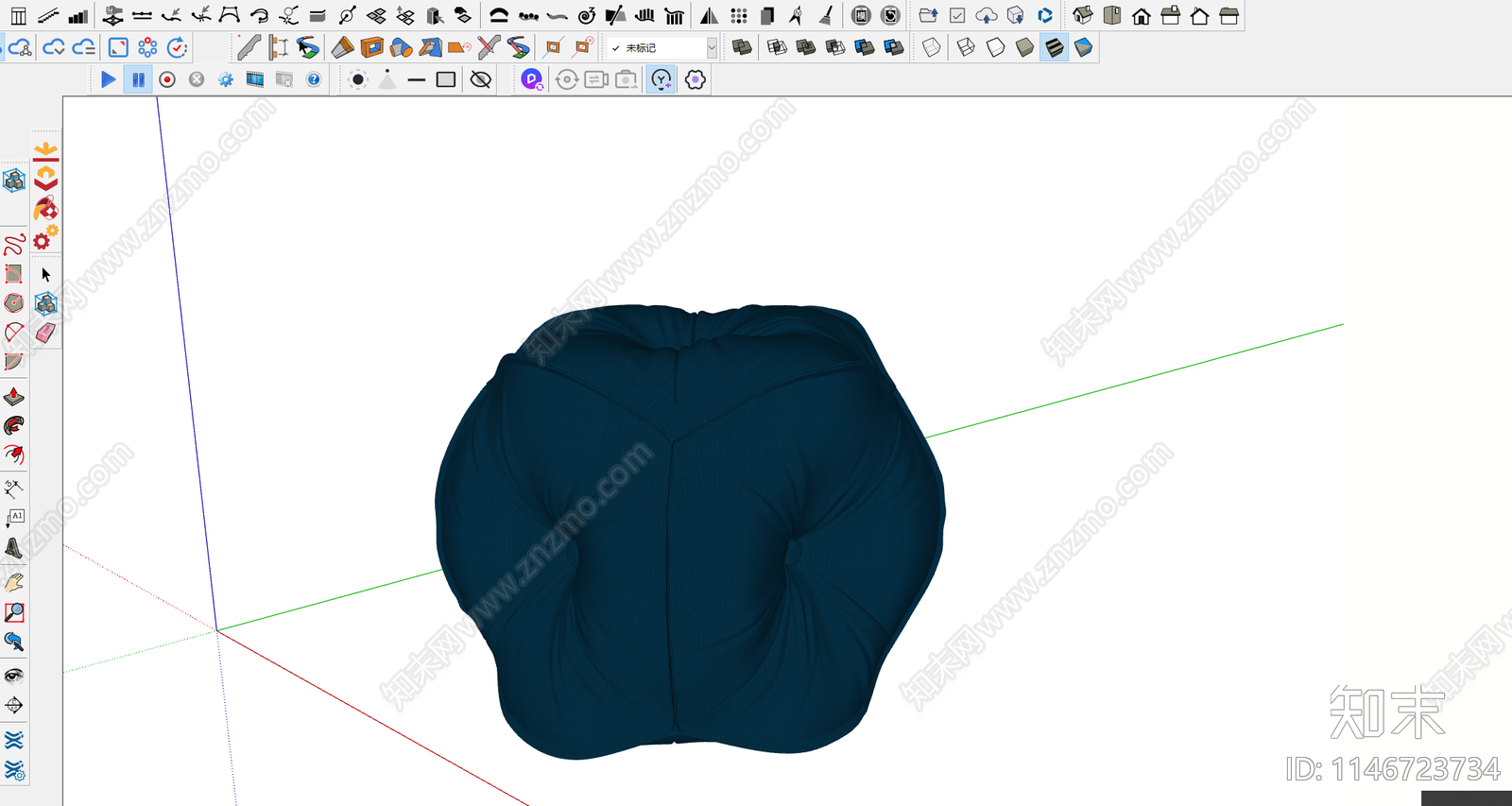Image resolution: width=1512 pixels, height=806 pixels.
Task: Select the 3D Text tool
Action: coord(14,547)
